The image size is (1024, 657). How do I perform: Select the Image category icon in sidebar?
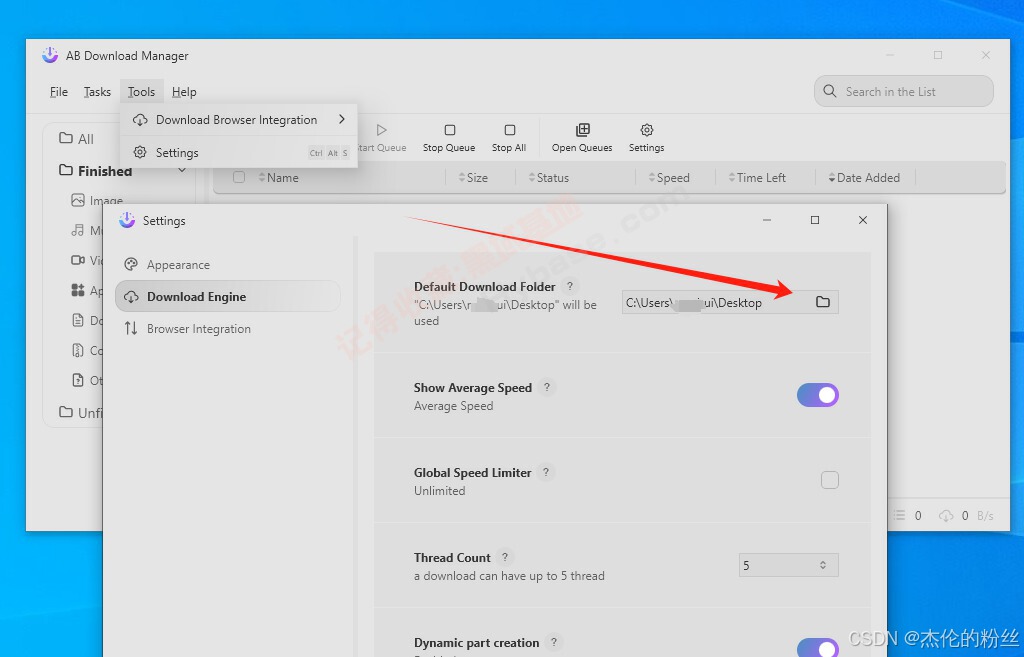click(78, 200)
